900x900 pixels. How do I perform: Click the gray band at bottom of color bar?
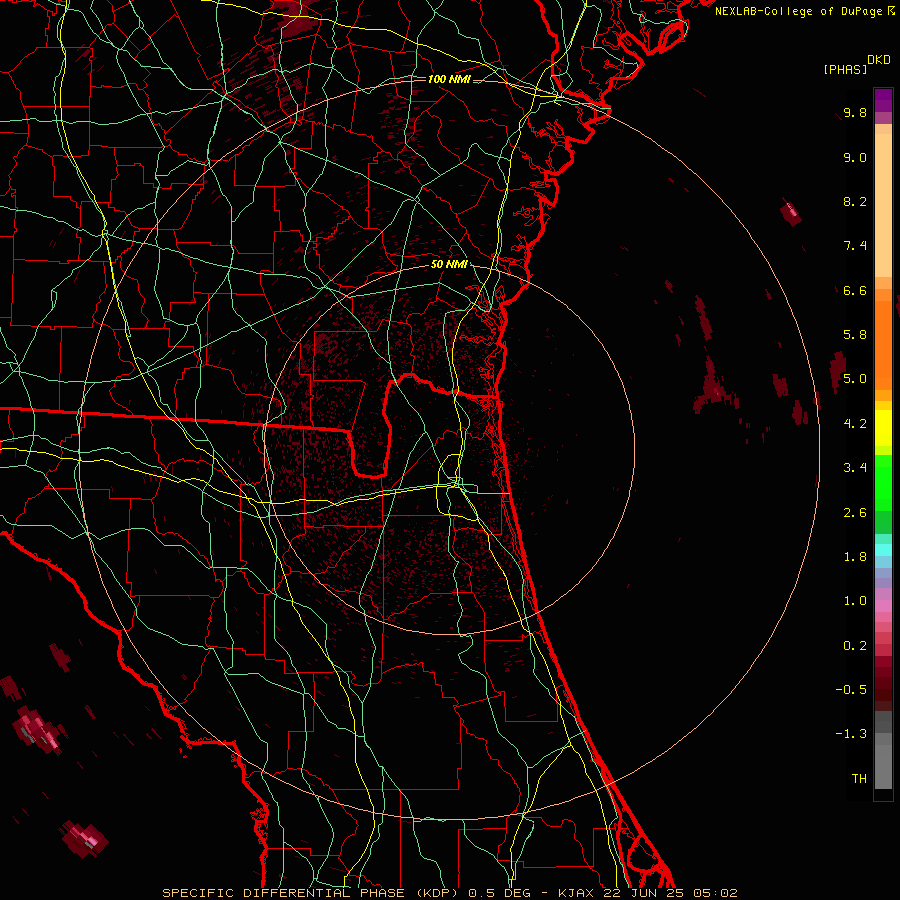(883, 761)
